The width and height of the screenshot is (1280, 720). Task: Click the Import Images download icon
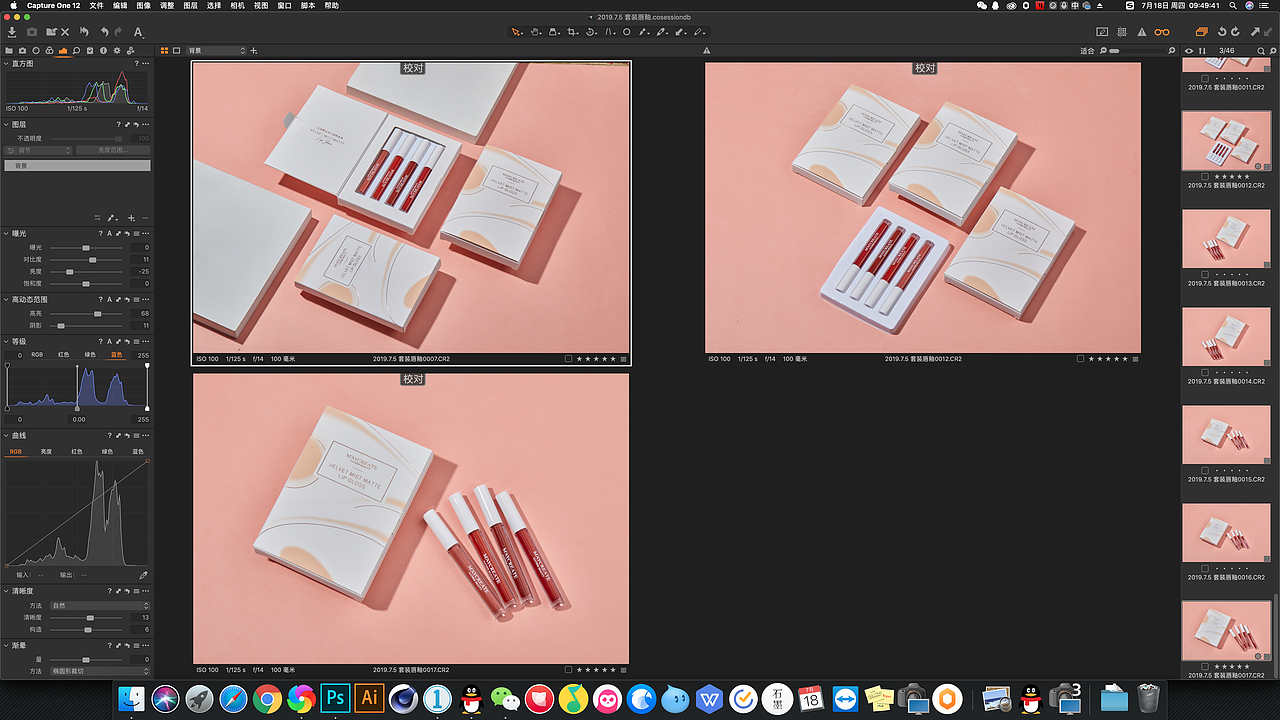[x=12, y=32]
